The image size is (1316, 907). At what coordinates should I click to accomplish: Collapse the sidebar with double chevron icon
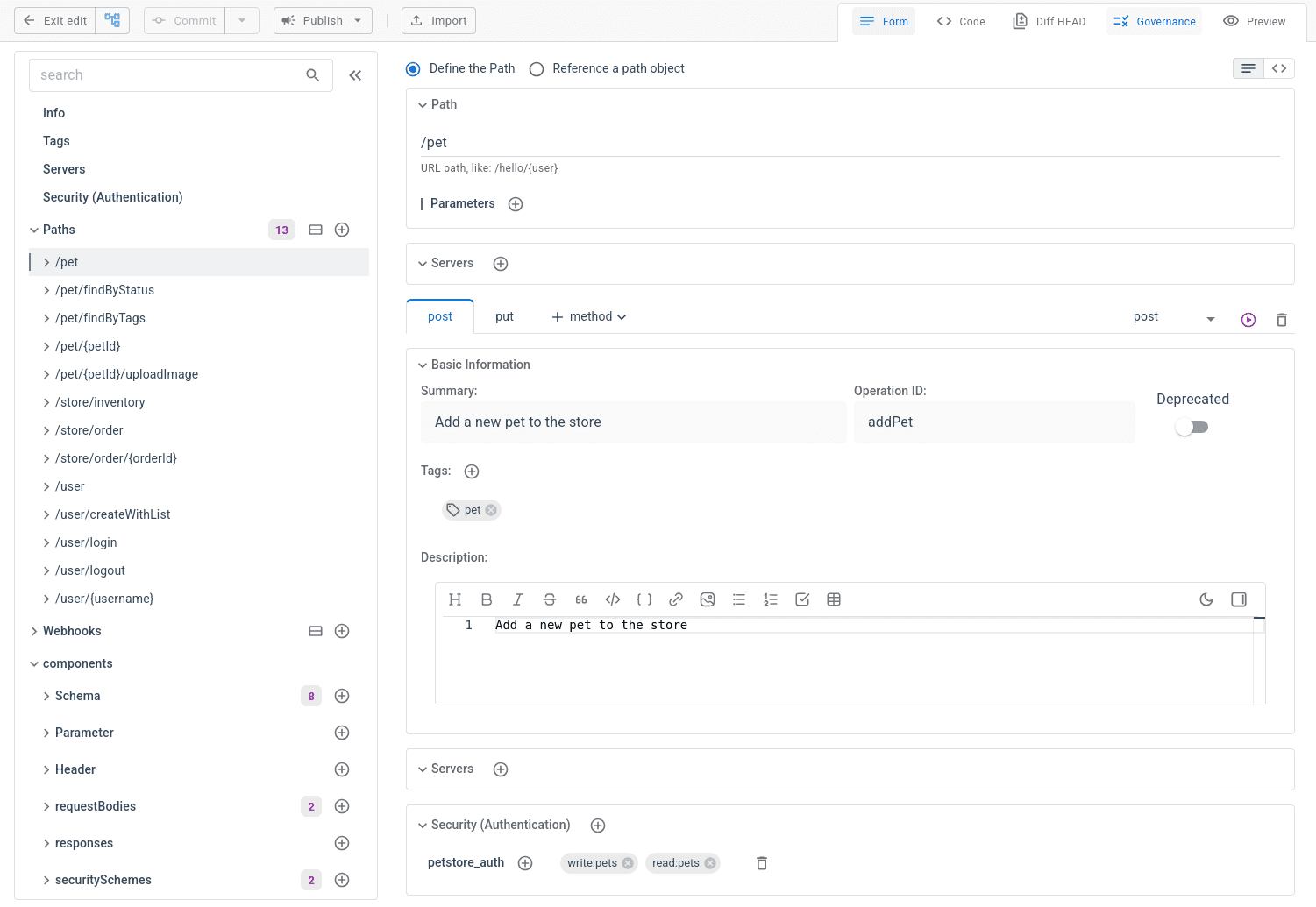355,75
